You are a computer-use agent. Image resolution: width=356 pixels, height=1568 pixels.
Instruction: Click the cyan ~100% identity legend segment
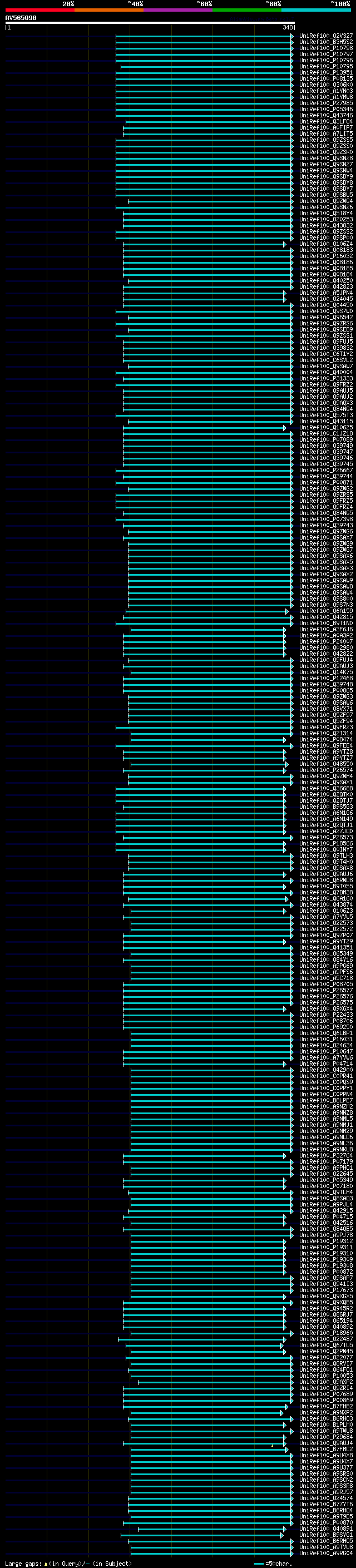click(316, 10)
